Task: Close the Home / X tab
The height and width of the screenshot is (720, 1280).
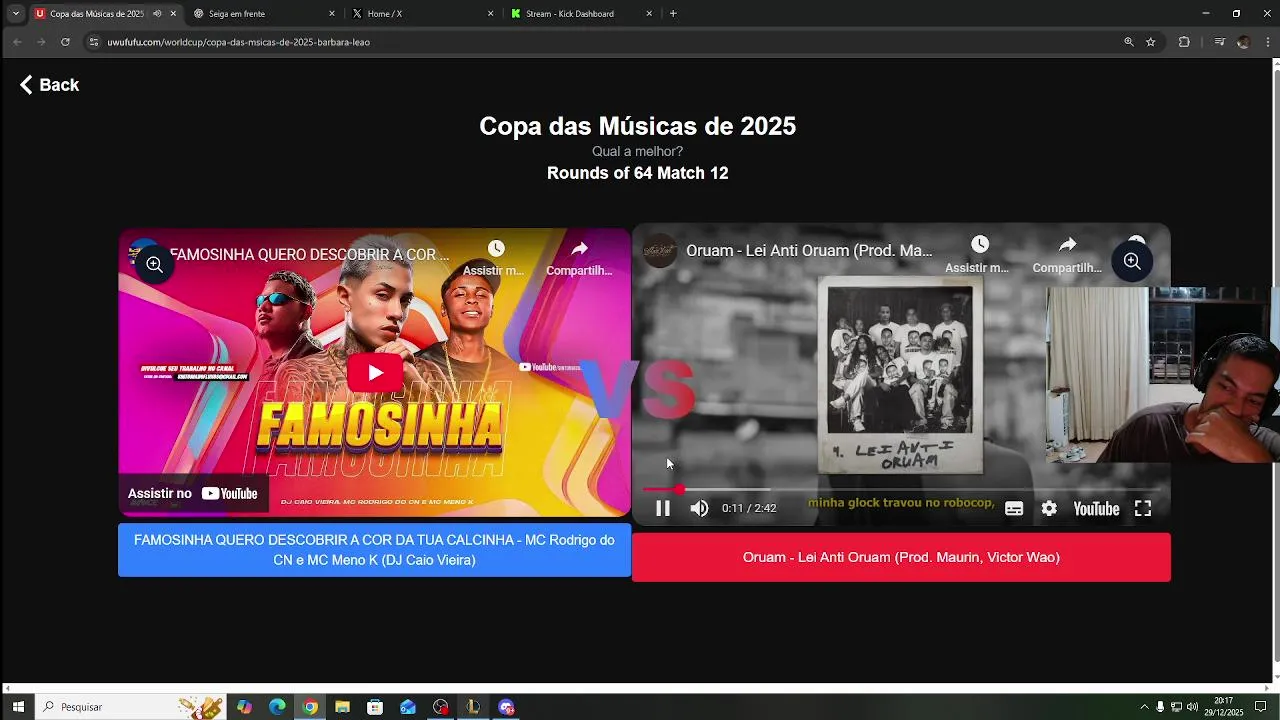Action: pos(491,14)
